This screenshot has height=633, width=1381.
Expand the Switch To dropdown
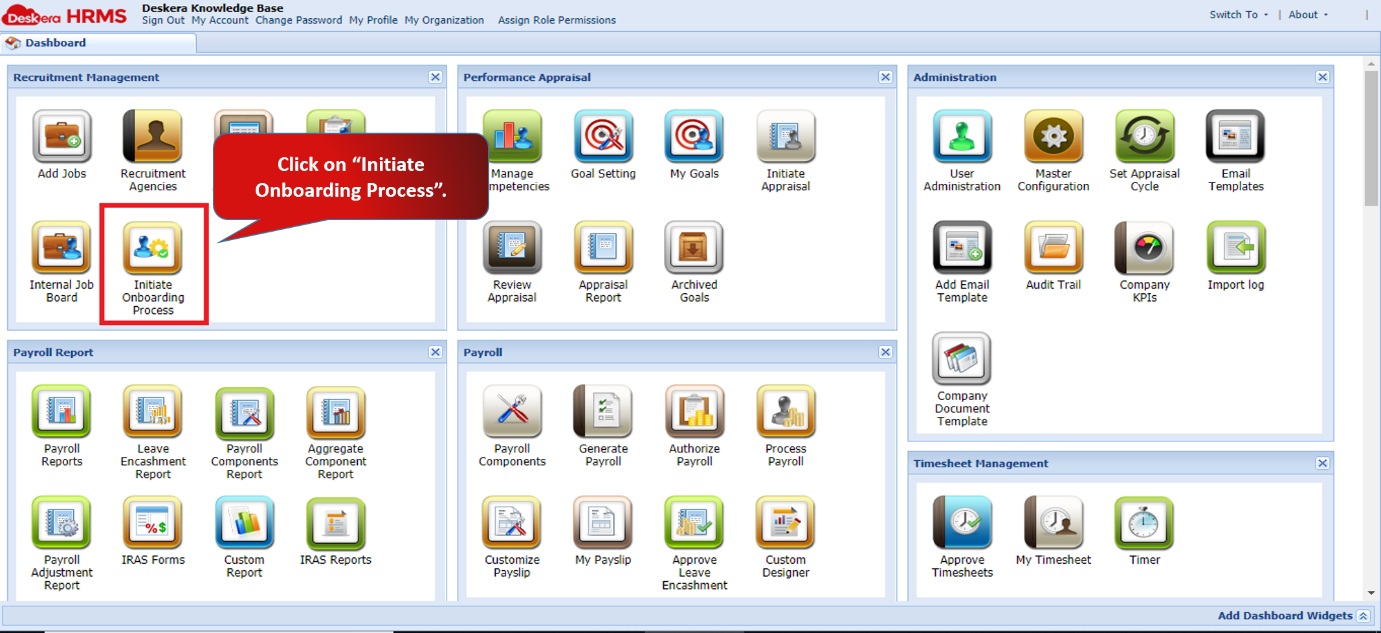click(x=1239, y=15)
